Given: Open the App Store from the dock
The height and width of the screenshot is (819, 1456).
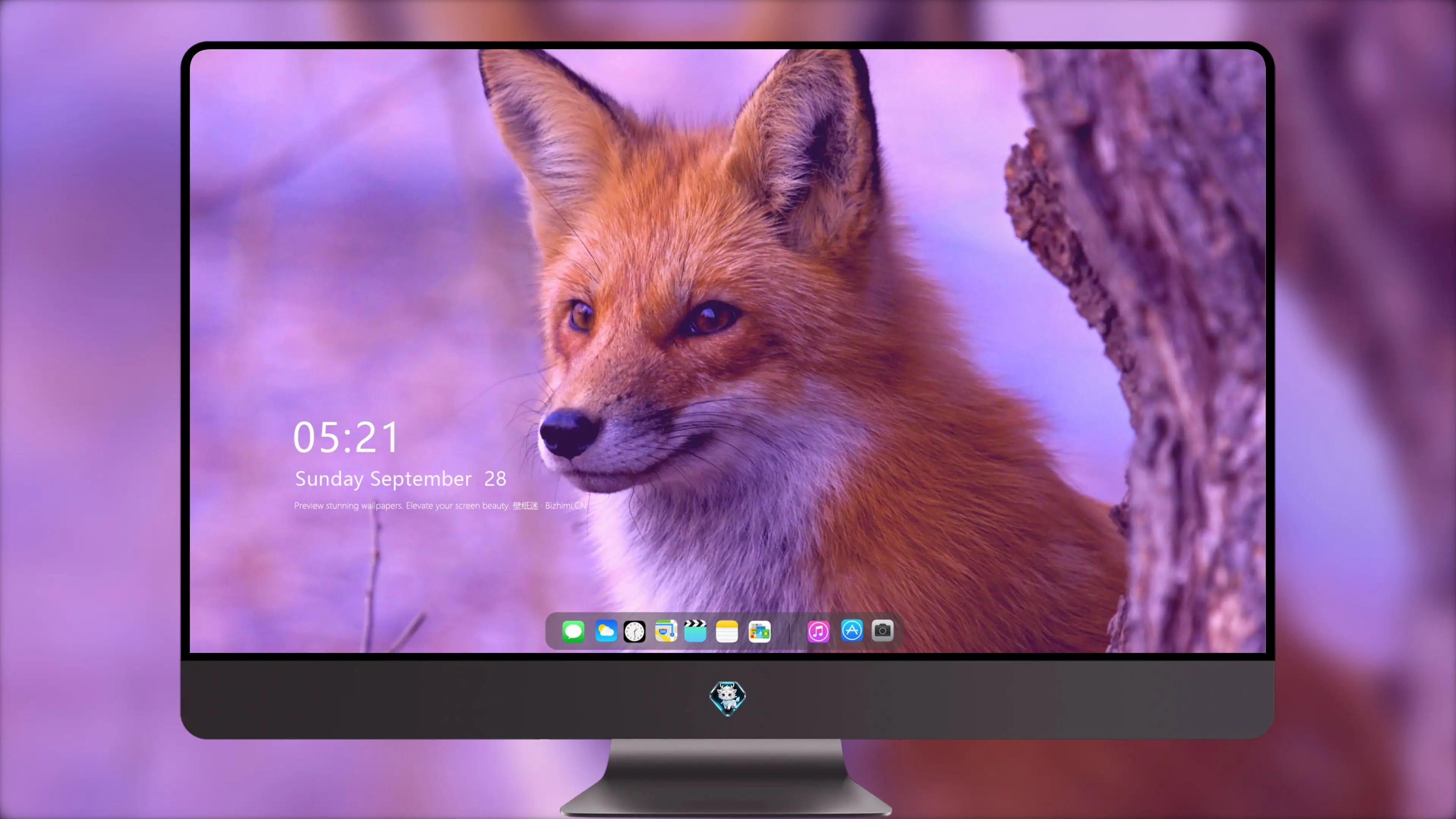Looking at the screenshot, I should point(852,631).
